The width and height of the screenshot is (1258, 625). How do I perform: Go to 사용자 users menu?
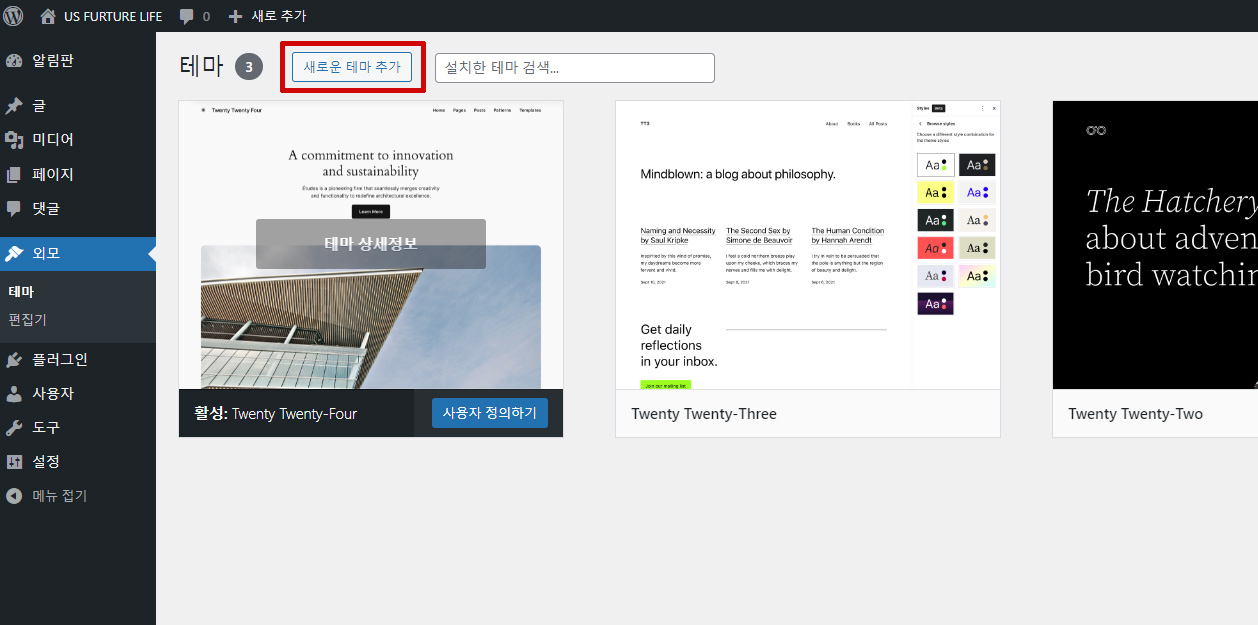point(52,394)
